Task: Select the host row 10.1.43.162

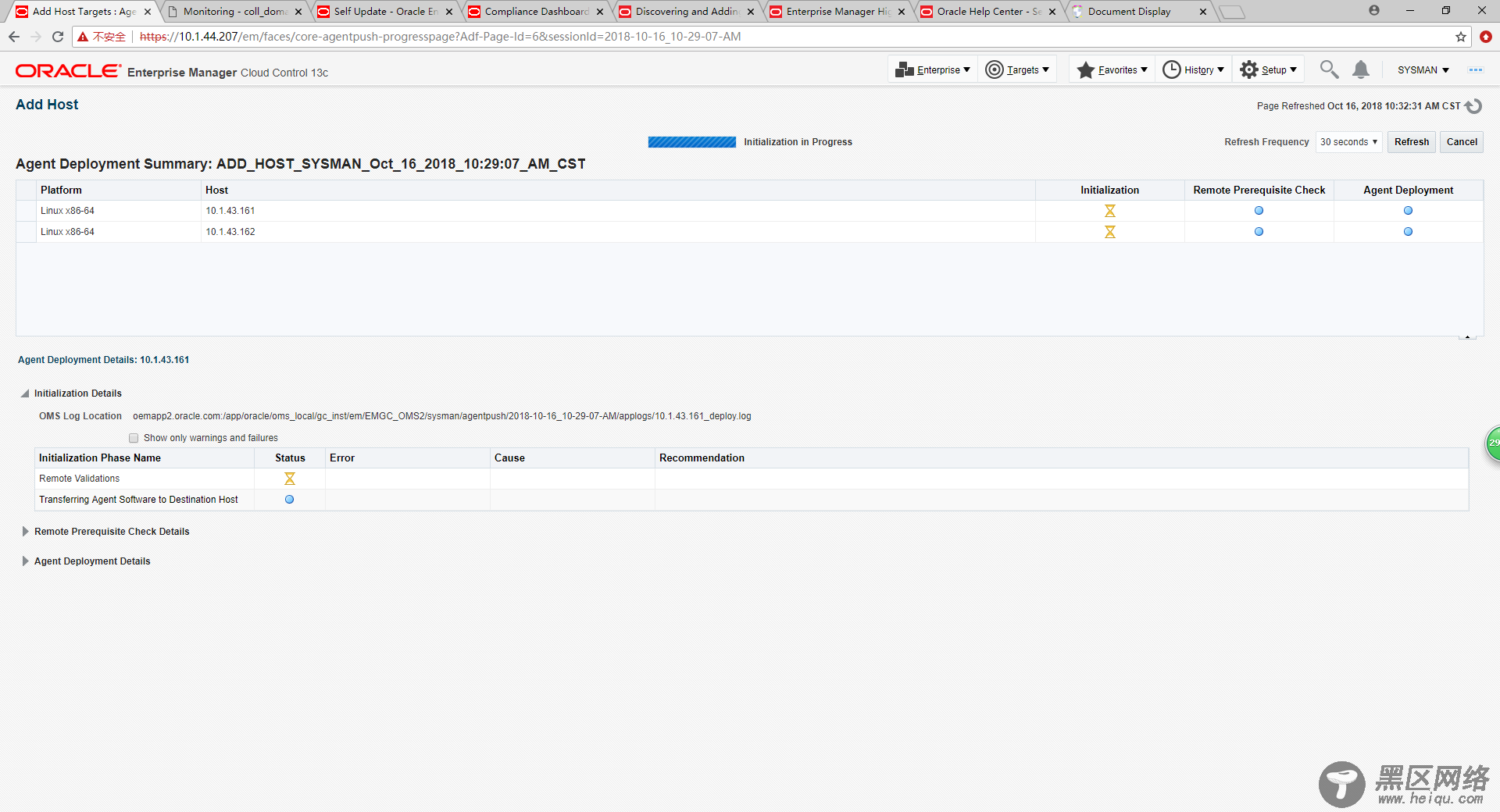Action: [x=749, y=232]
